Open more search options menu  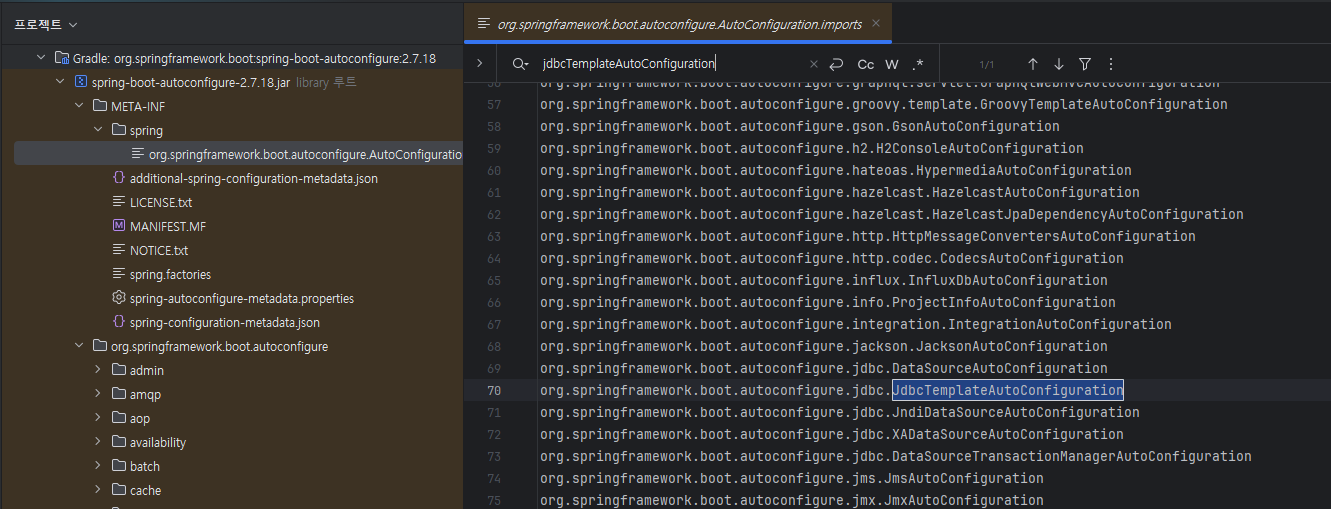[x=1110, y=64]
